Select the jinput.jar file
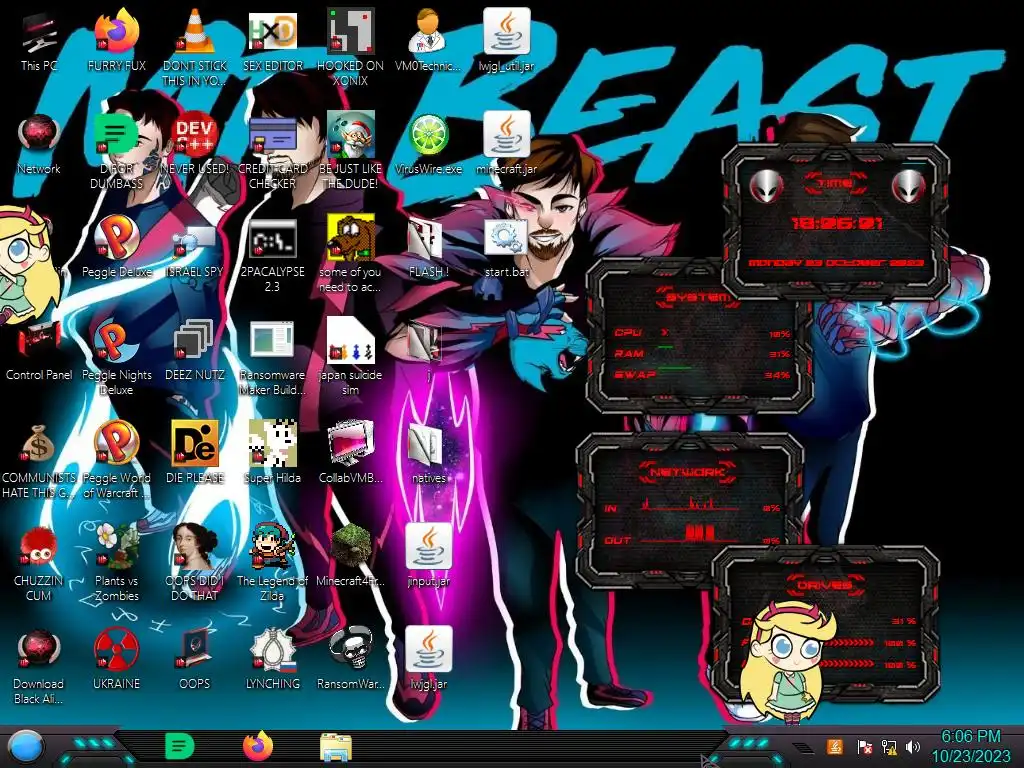The height and width of the screenshot is (768, 1024). tap(428, 556)
